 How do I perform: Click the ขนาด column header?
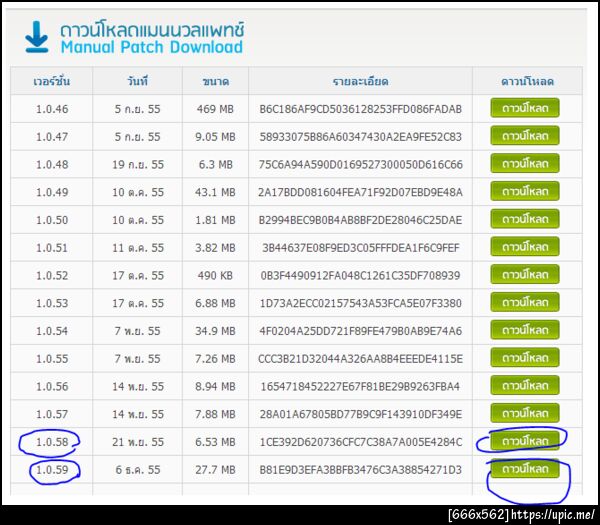point(216,82)
